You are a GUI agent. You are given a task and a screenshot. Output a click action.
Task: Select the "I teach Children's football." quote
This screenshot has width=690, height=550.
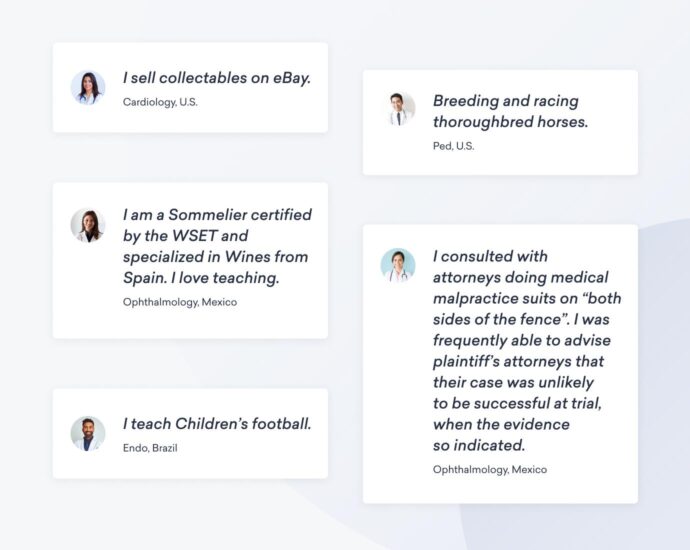(217, 424)
